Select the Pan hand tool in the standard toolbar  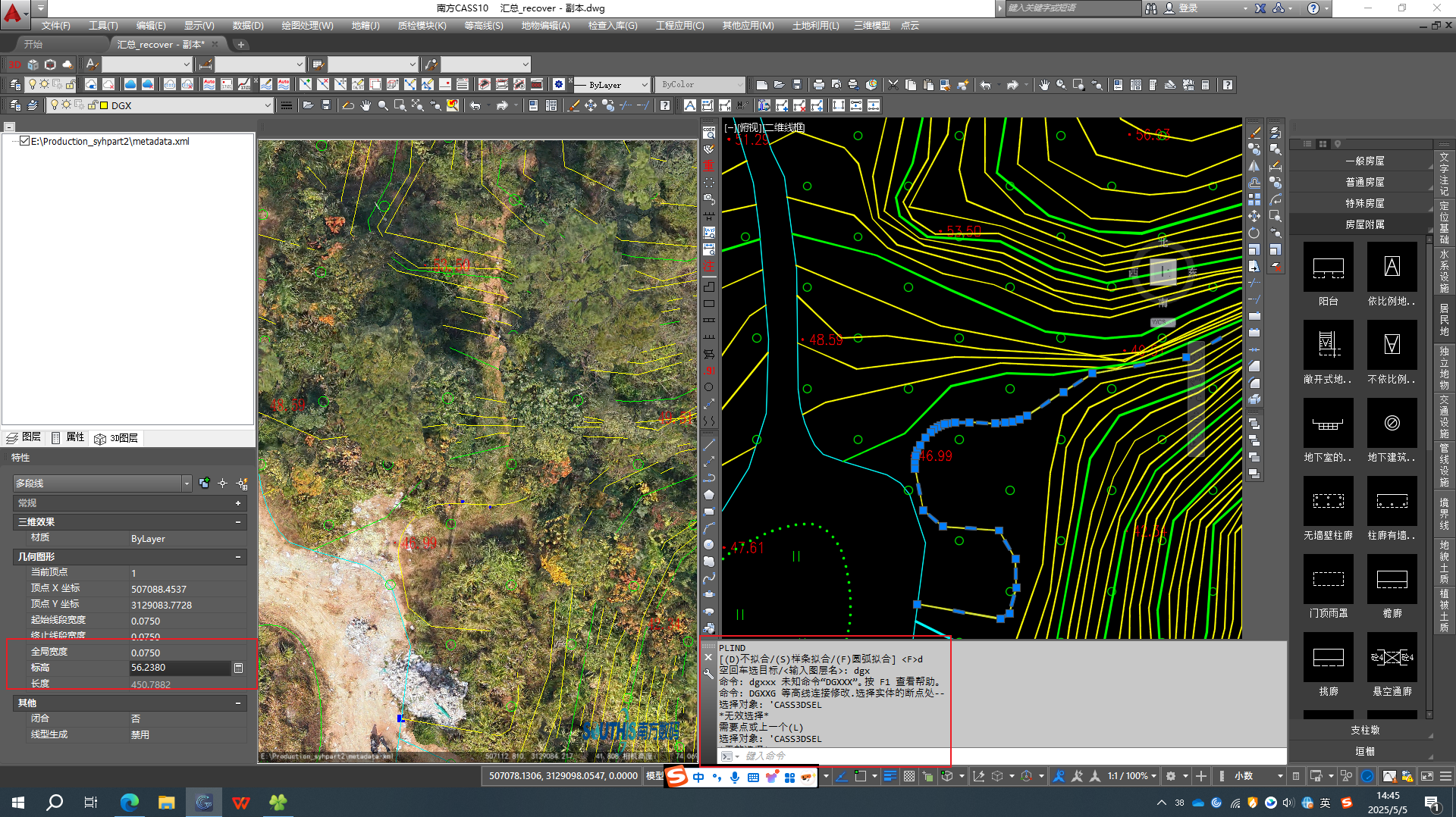(1043, 85)
